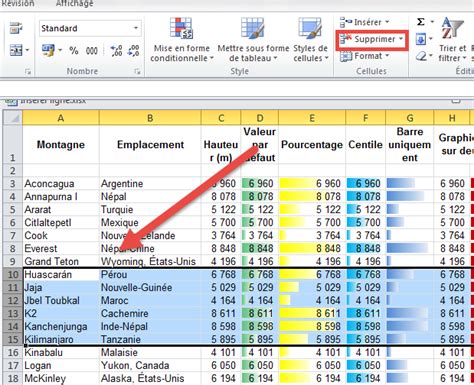Viewport: 474px width, 385px height.
Task: Click the Mise en forme conditionnelle icon
Action: tap(181, 29)
